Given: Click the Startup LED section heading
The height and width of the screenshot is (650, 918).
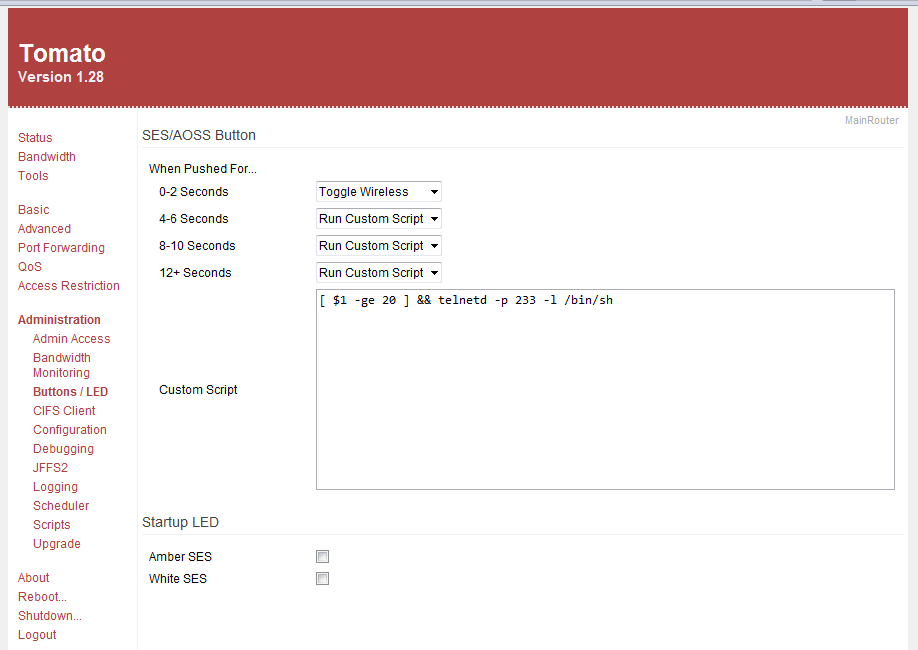Looking at the screenshot, I should coord(180,522).
